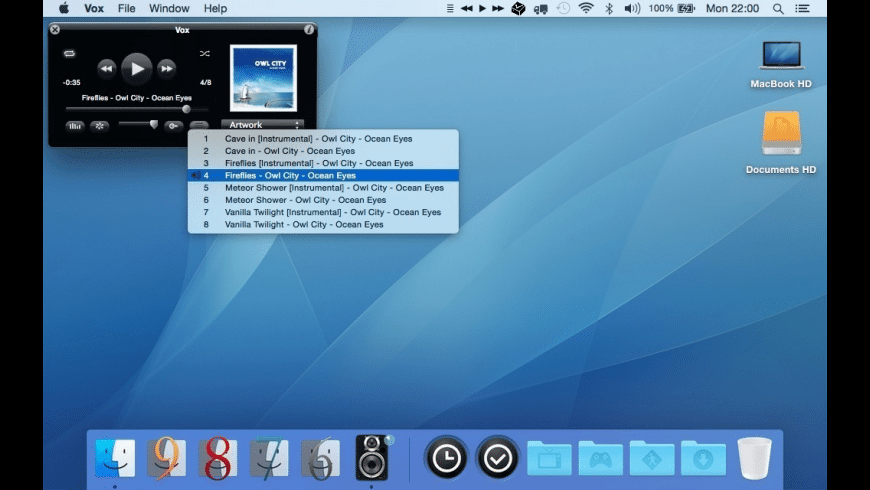The height and width of the screenshot is (490, 870).
Task: Select track 7 Vanilla Twilight [Instrumental]
Action: click(x=323, y=212)
